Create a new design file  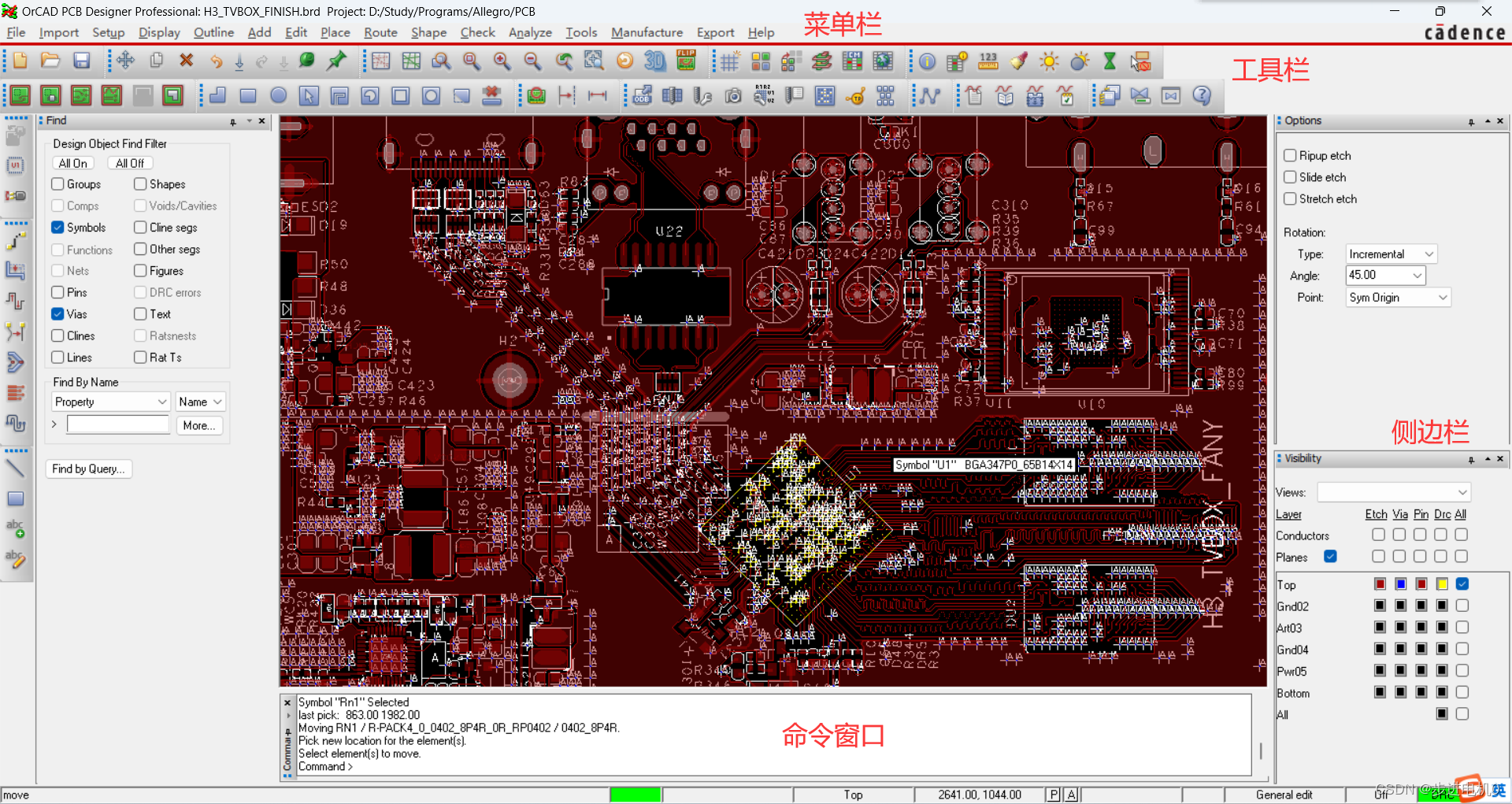[20, 61]
